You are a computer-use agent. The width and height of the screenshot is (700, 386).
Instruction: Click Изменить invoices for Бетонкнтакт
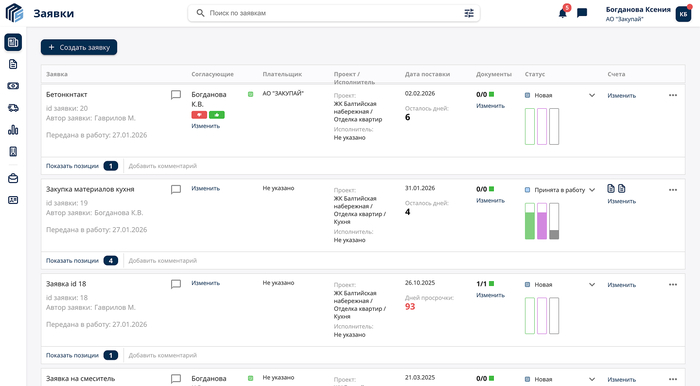[x=621, y=95]
